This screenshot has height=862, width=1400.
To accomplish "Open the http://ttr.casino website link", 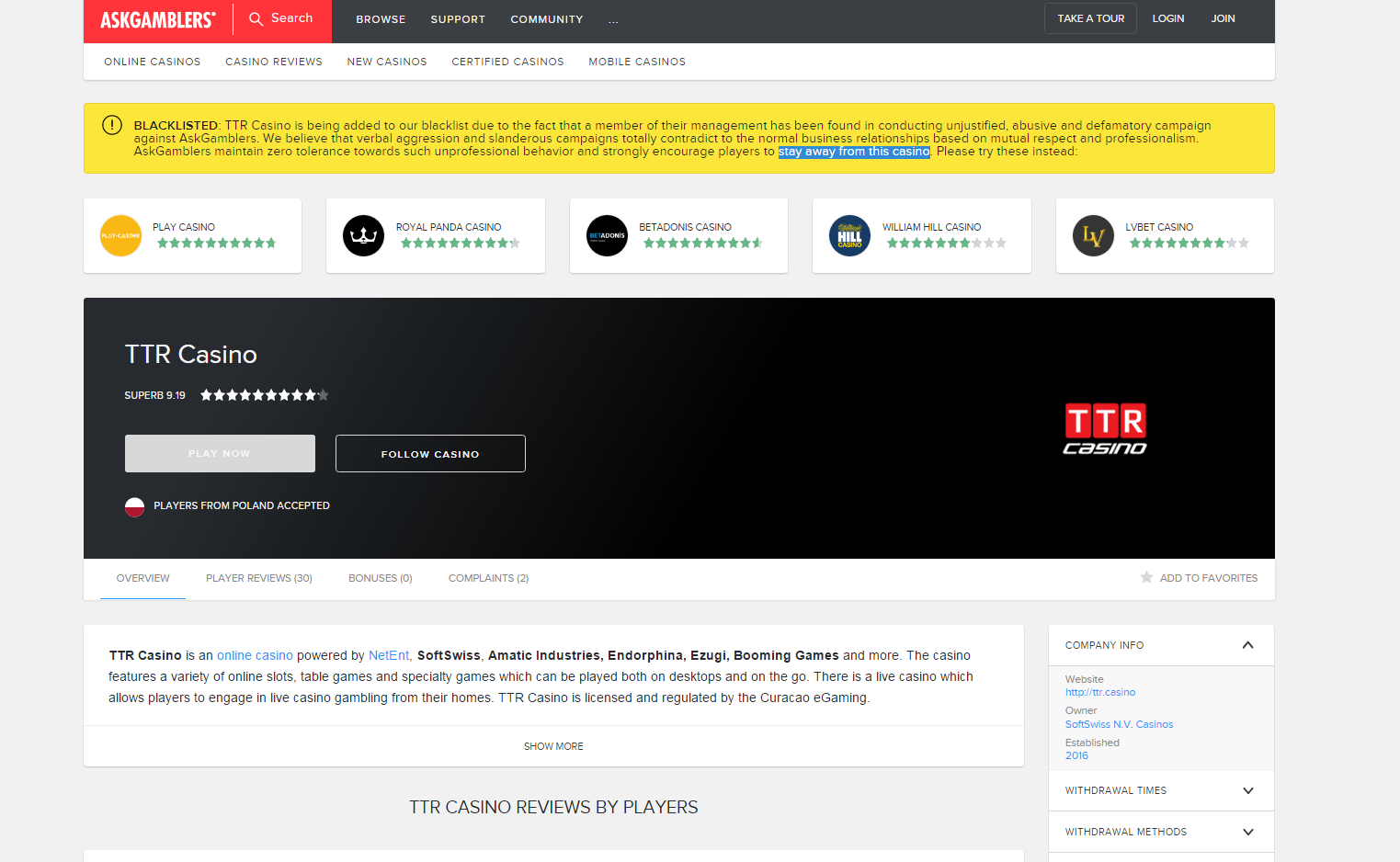I will tap(1100, 693).
